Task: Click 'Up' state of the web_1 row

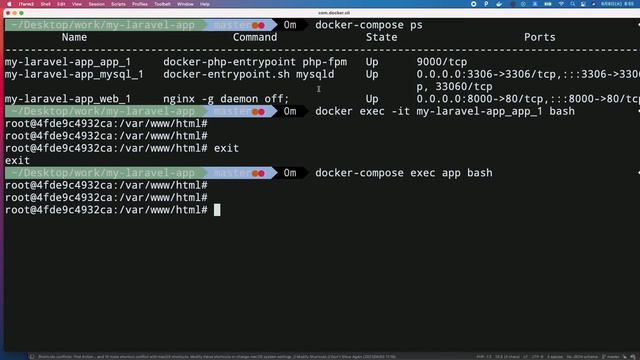Action: click(x=372, y=99)
